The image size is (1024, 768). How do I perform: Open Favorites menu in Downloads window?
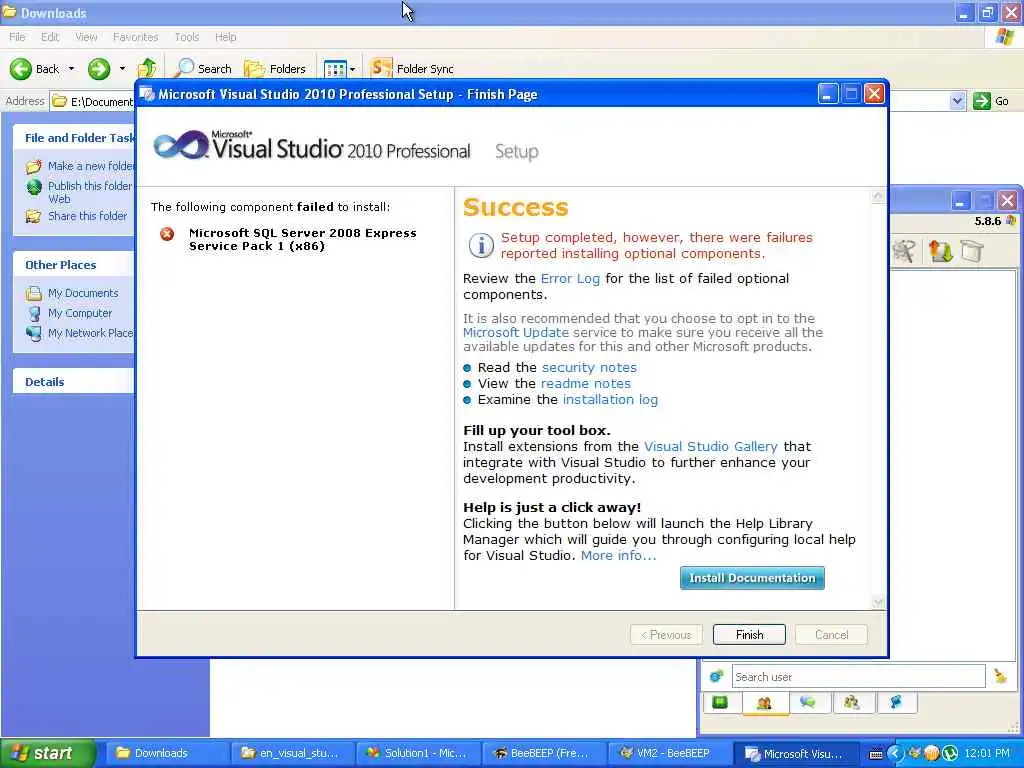(135, 37)
